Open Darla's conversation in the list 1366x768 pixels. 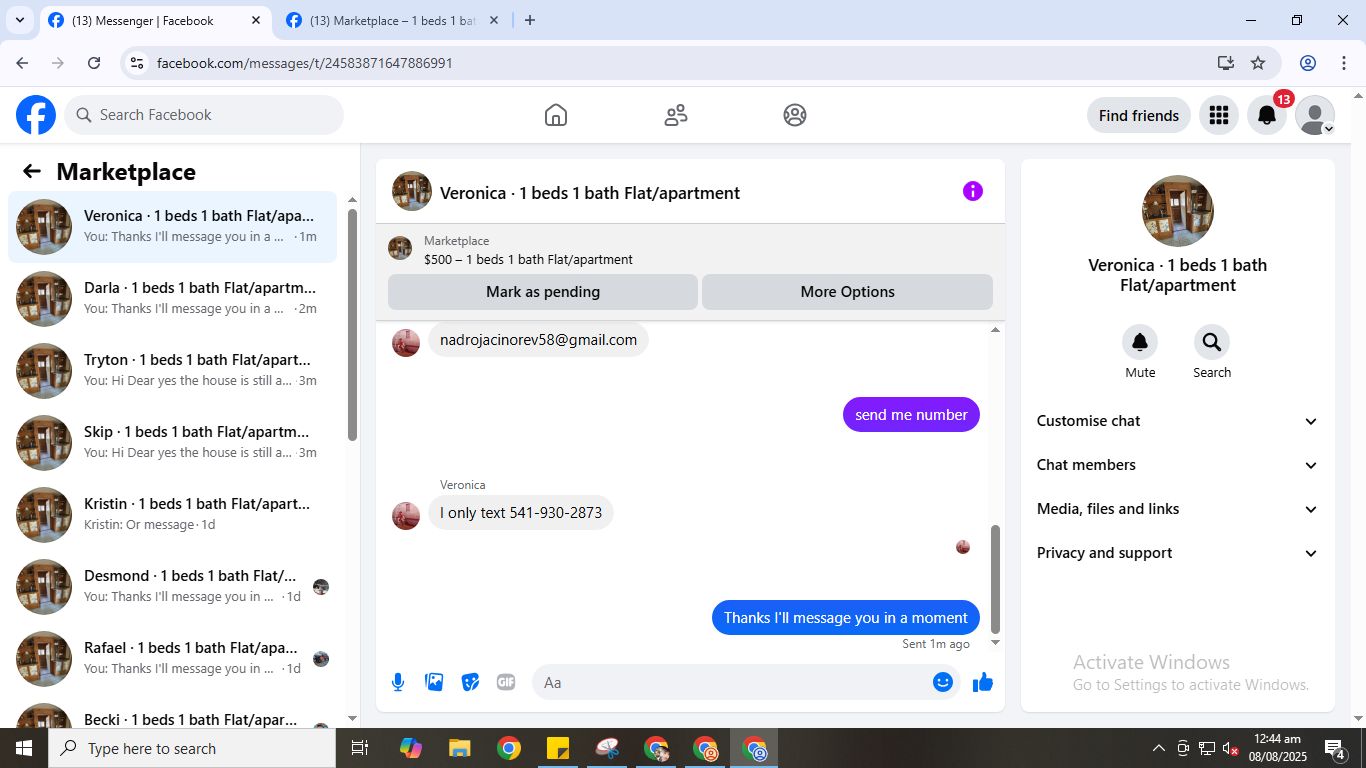tap(172, 298)
